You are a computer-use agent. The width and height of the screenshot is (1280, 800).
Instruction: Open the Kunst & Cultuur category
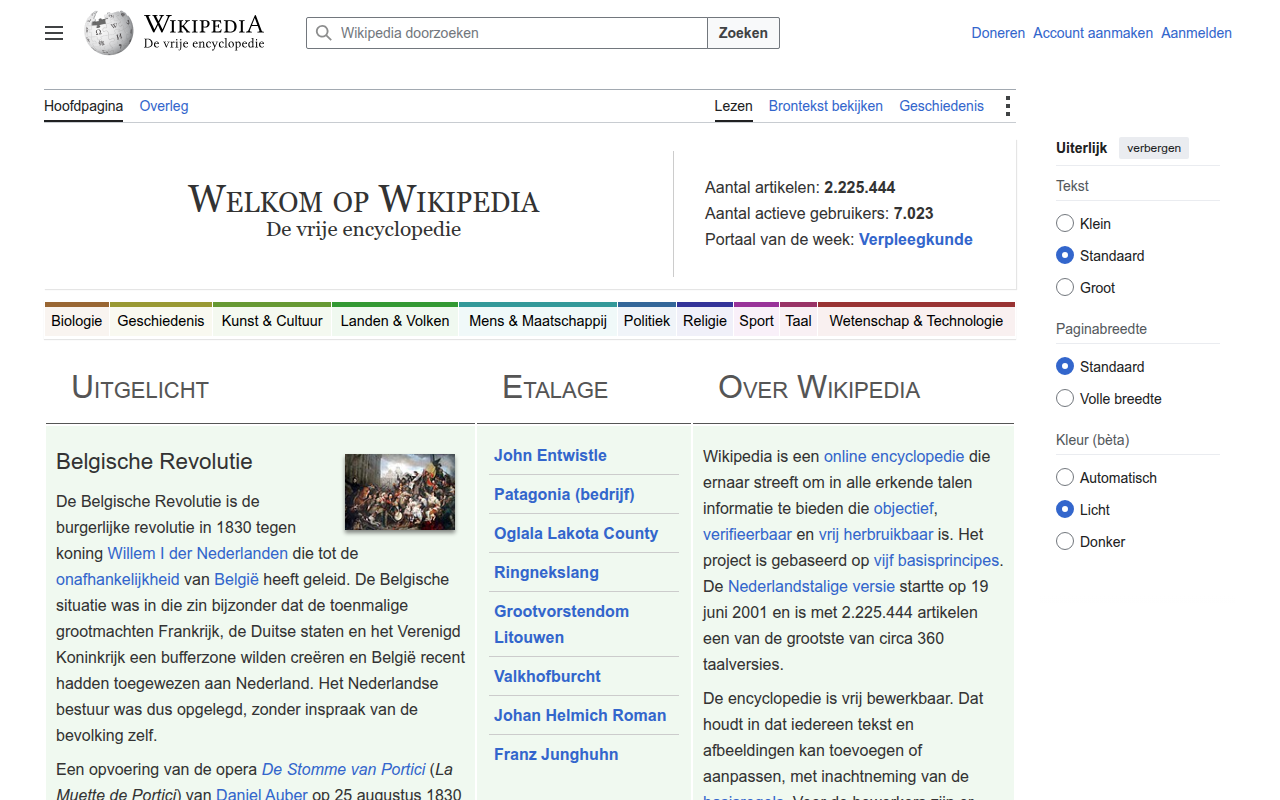(x=272, y=321)
